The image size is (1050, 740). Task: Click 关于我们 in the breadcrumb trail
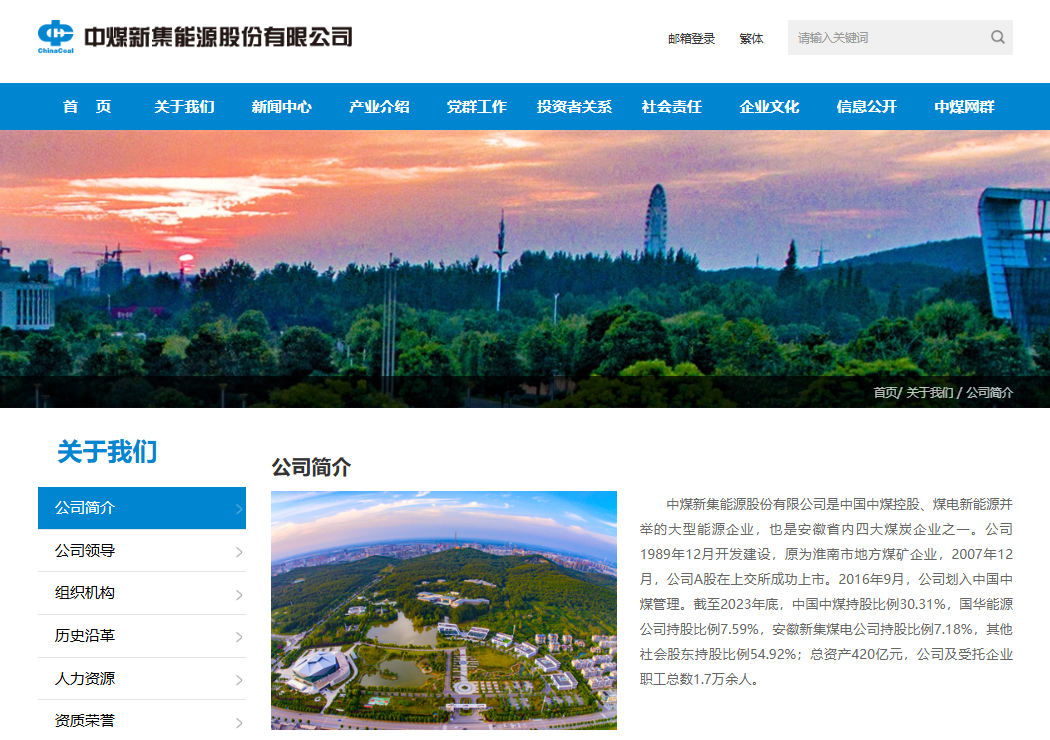(x=929, y=392)
